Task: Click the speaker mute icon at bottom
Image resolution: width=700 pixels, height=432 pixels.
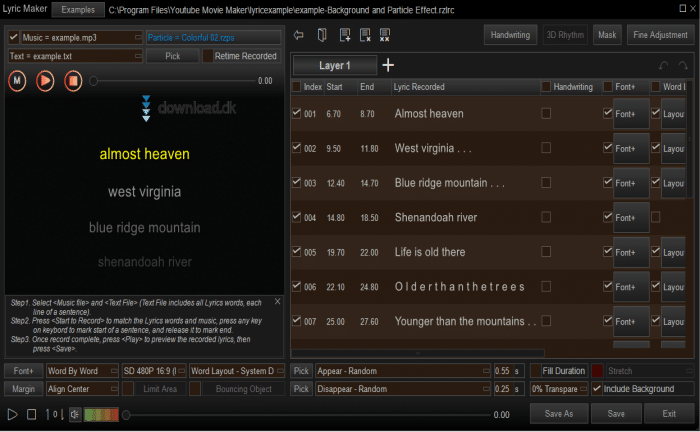Action: [75, 414]
